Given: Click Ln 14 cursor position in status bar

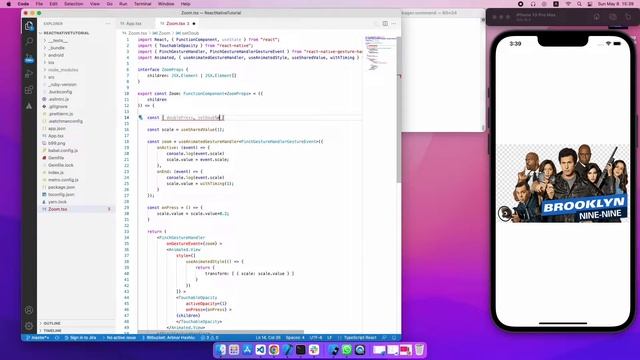Looking at the screenshot, I should click(268, 338).
